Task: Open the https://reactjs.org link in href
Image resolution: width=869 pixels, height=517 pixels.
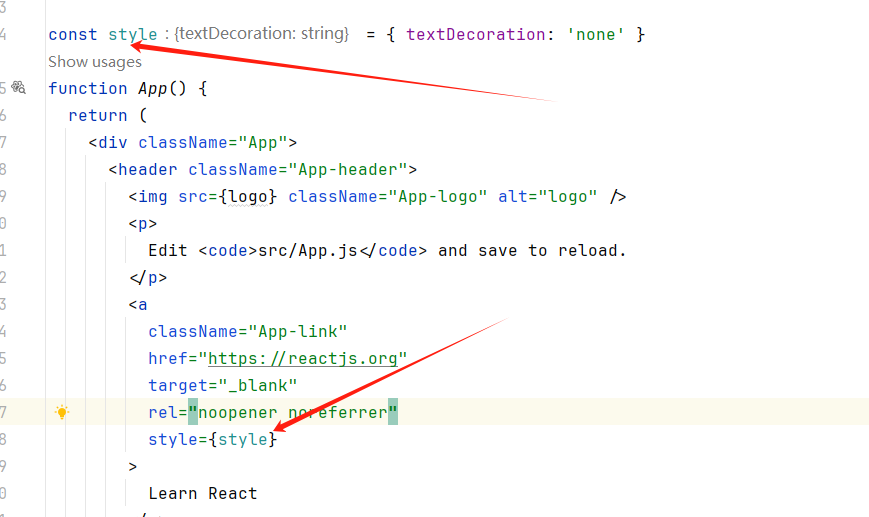Action: 303,359
